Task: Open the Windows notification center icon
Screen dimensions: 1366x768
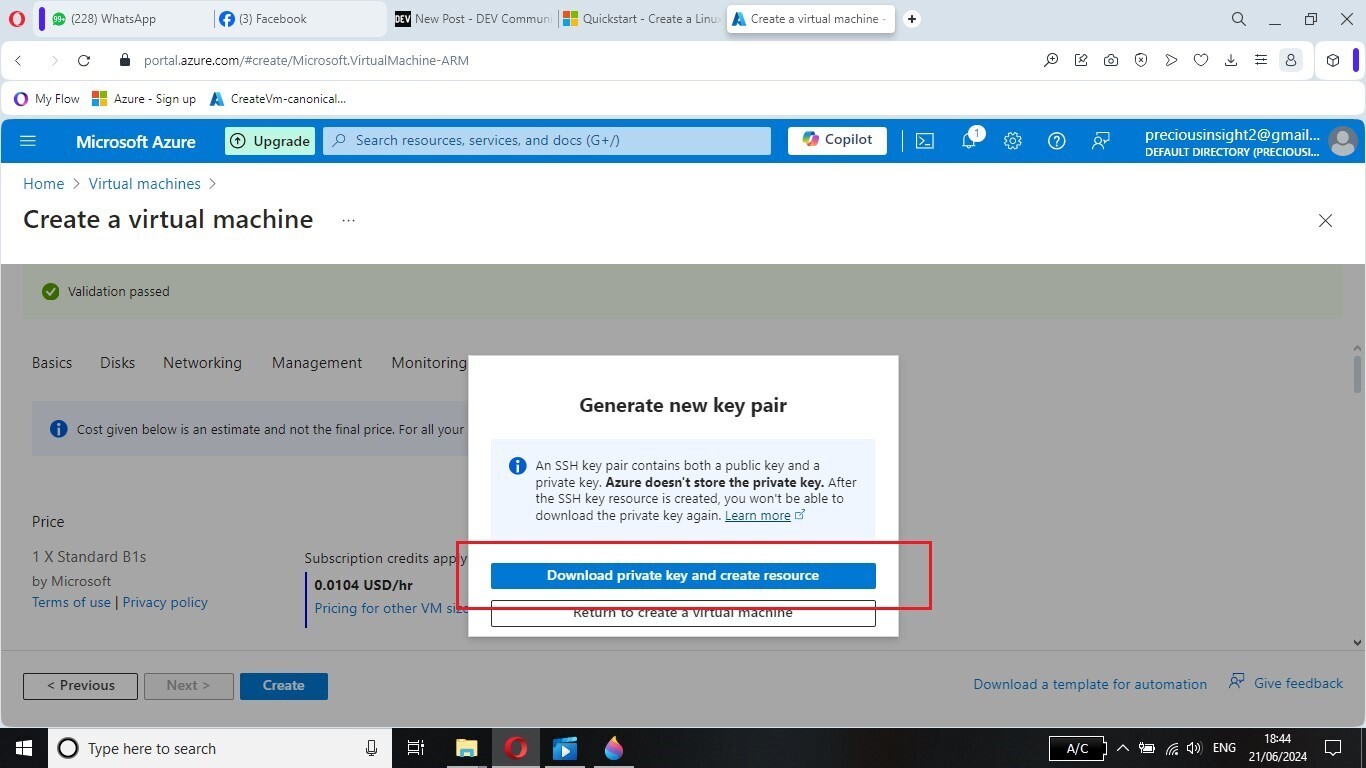Action: [x=1332, y=748]
